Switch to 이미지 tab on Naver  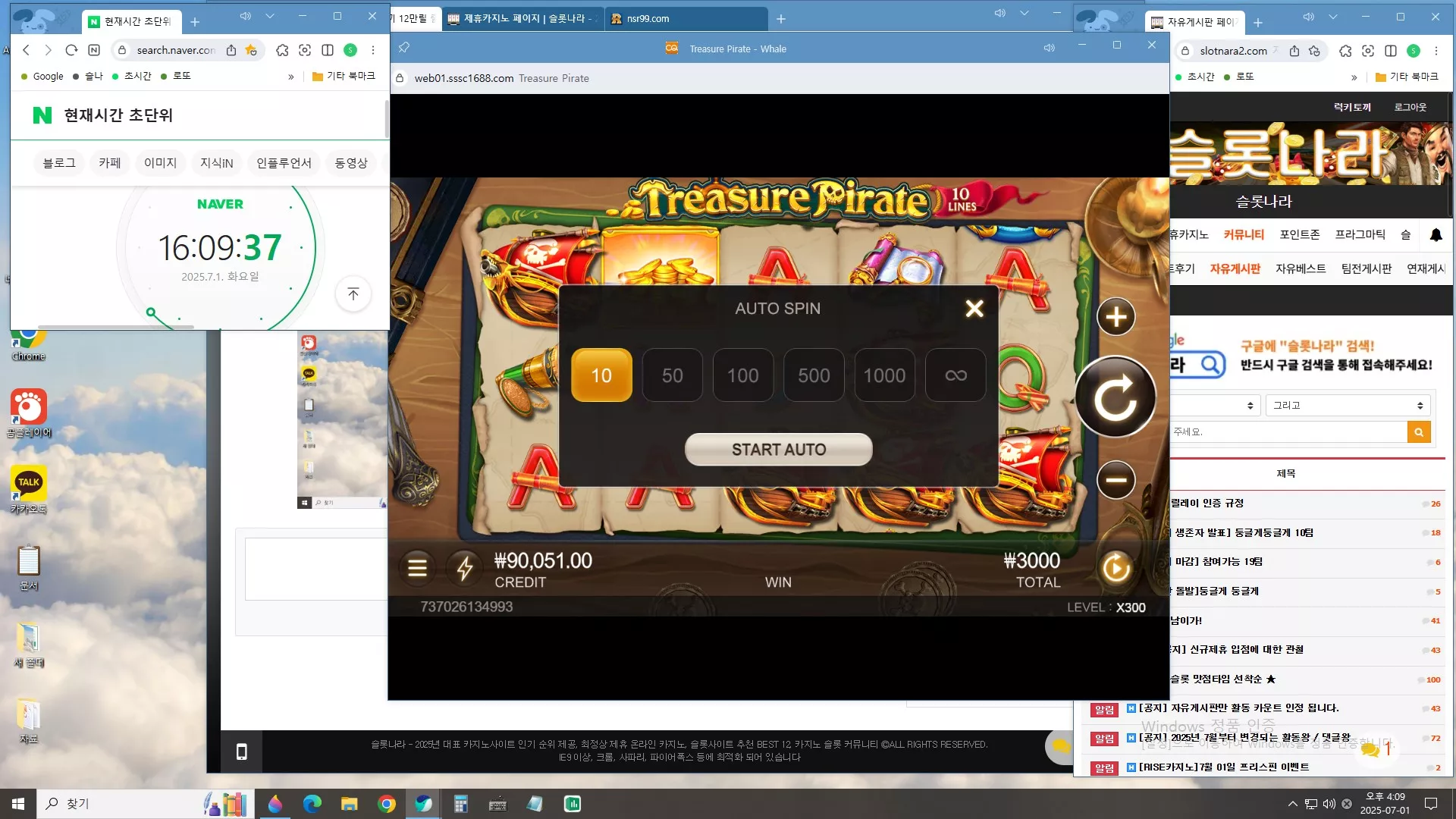[160, 163]
